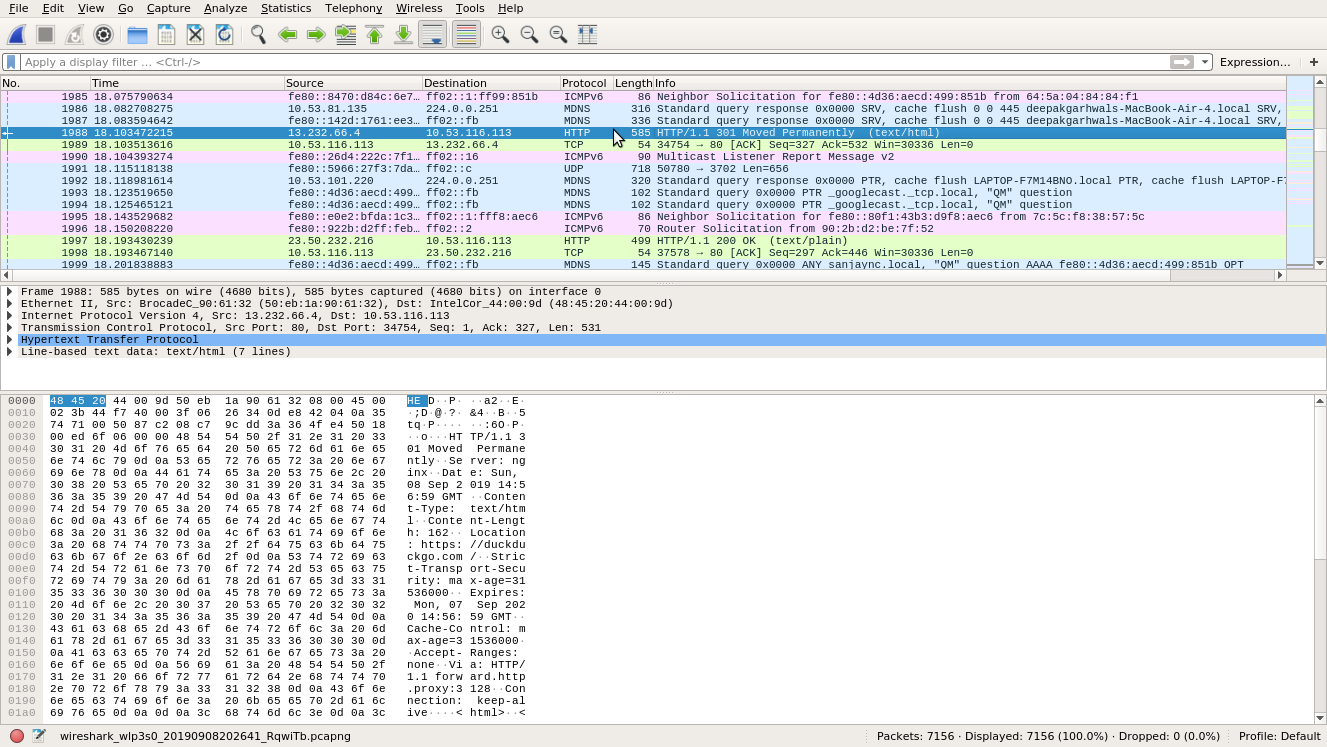Sort by Time column header
This screenshot has width=1327, height=747.
[187, 83]
